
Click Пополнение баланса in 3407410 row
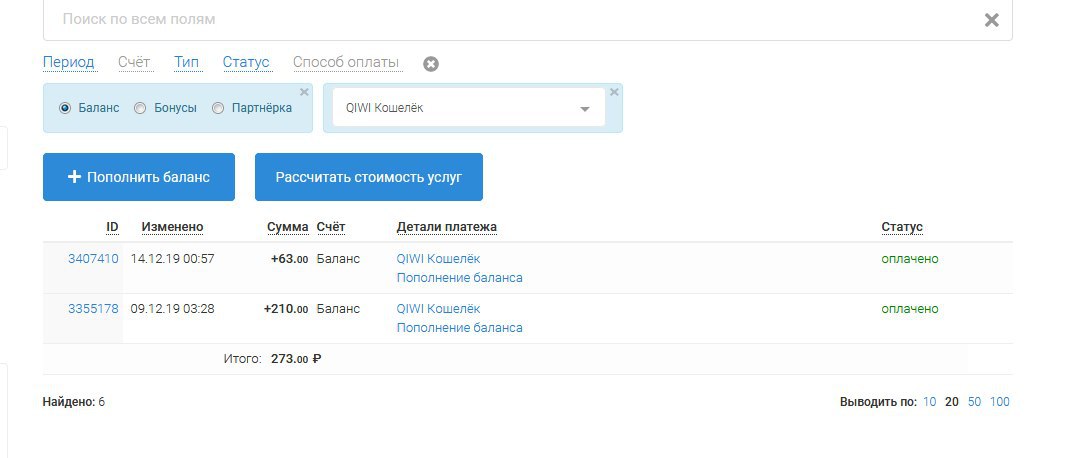459,278
